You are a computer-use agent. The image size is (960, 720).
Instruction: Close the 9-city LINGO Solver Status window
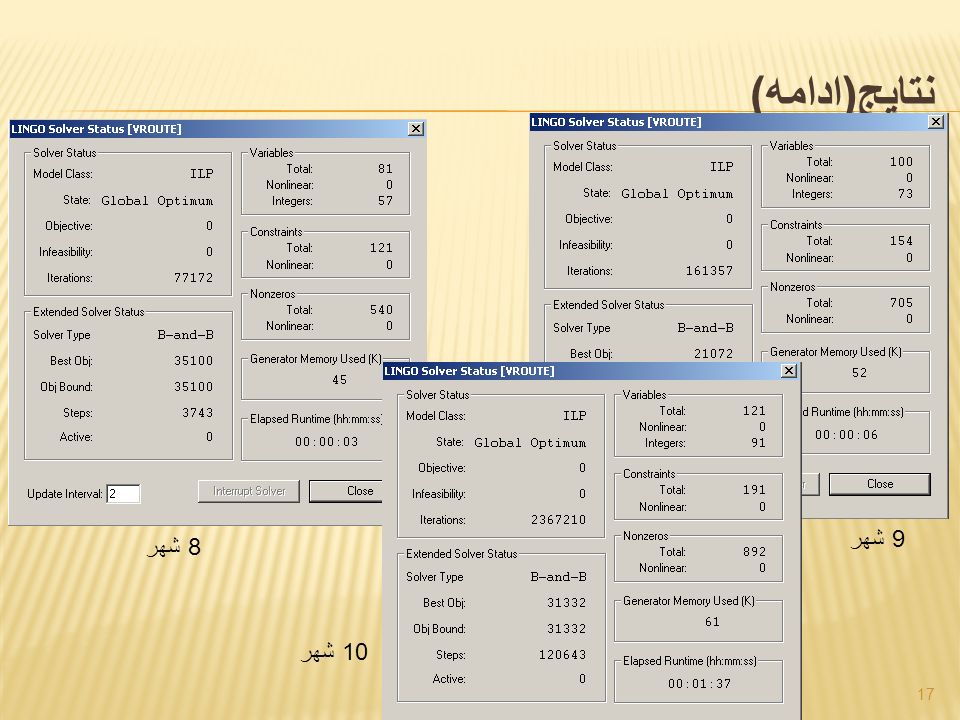pos(936,121)
